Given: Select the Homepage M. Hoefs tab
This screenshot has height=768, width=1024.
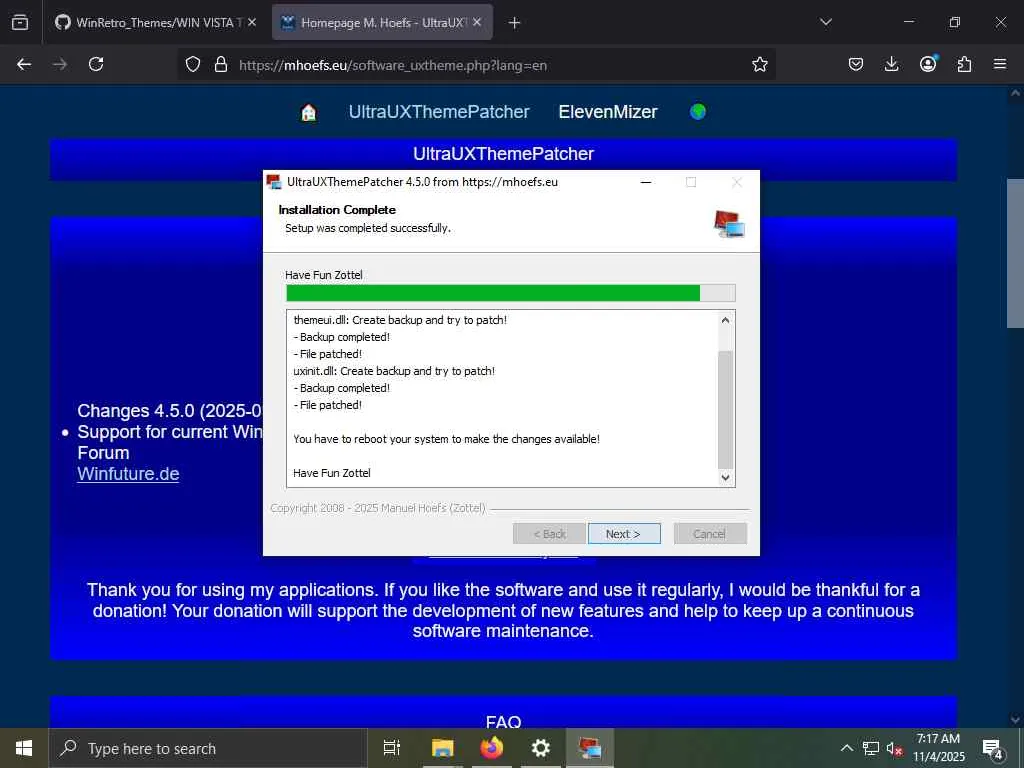Looking at the screenshot, I should [382, 23].
